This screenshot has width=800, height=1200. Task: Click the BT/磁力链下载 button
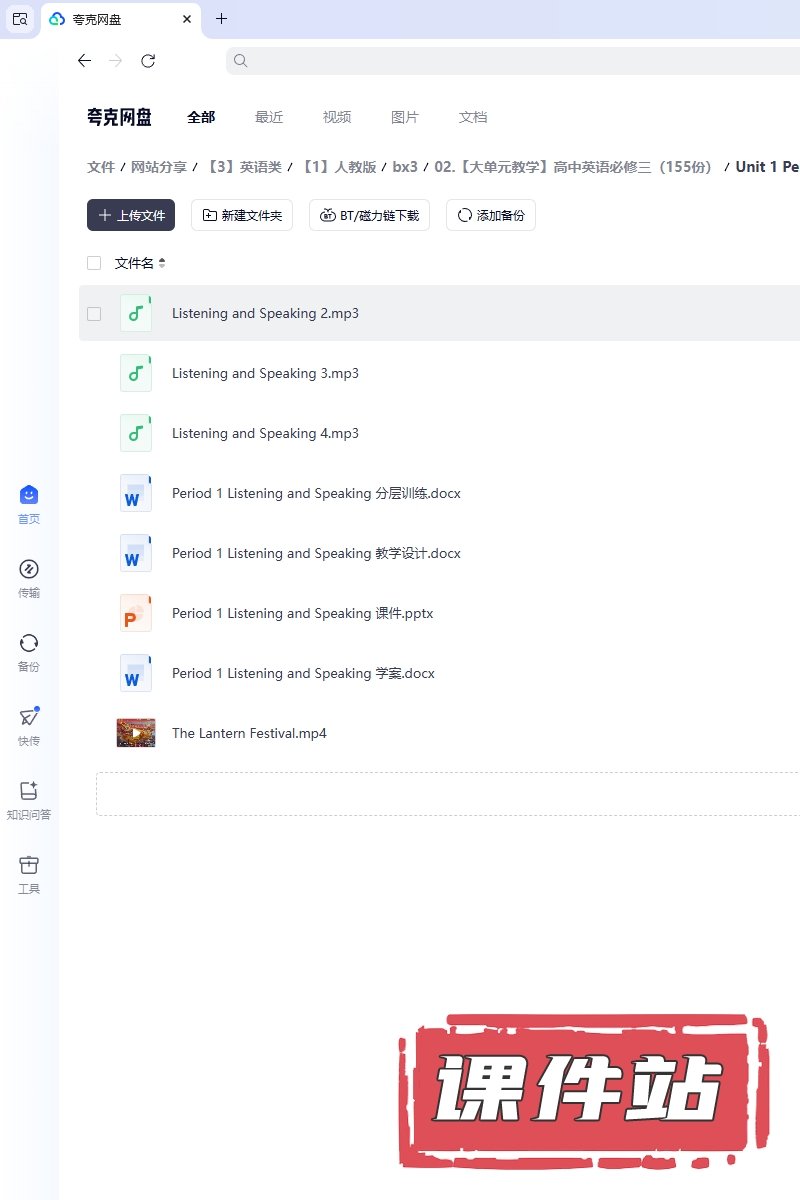coord(369,215)
